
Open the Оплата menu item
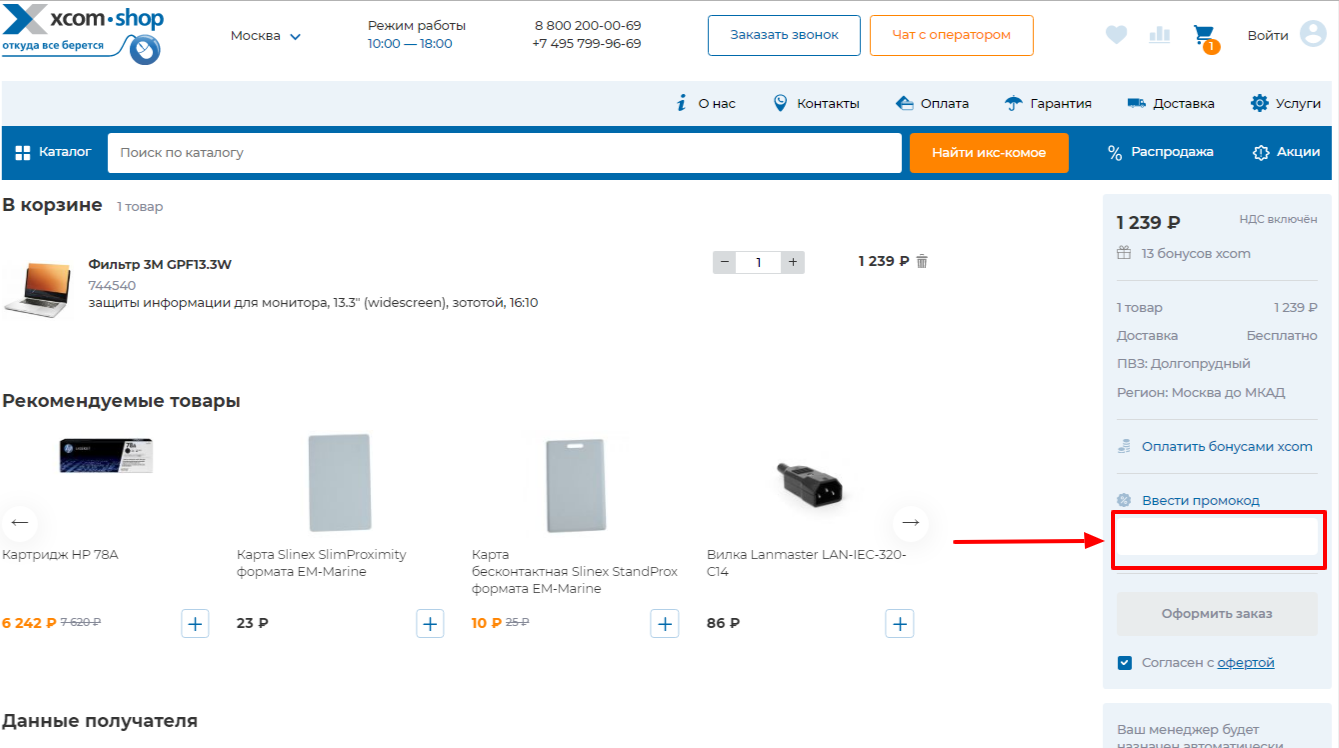(x=932, y=103)
